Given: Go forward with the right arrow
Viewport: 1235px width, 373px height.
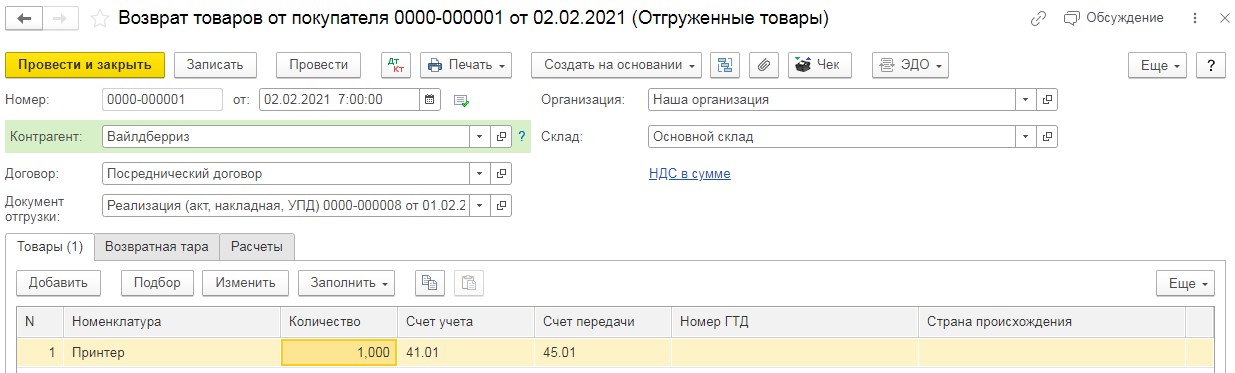Looking at the screenshot, I should (59, 19).
